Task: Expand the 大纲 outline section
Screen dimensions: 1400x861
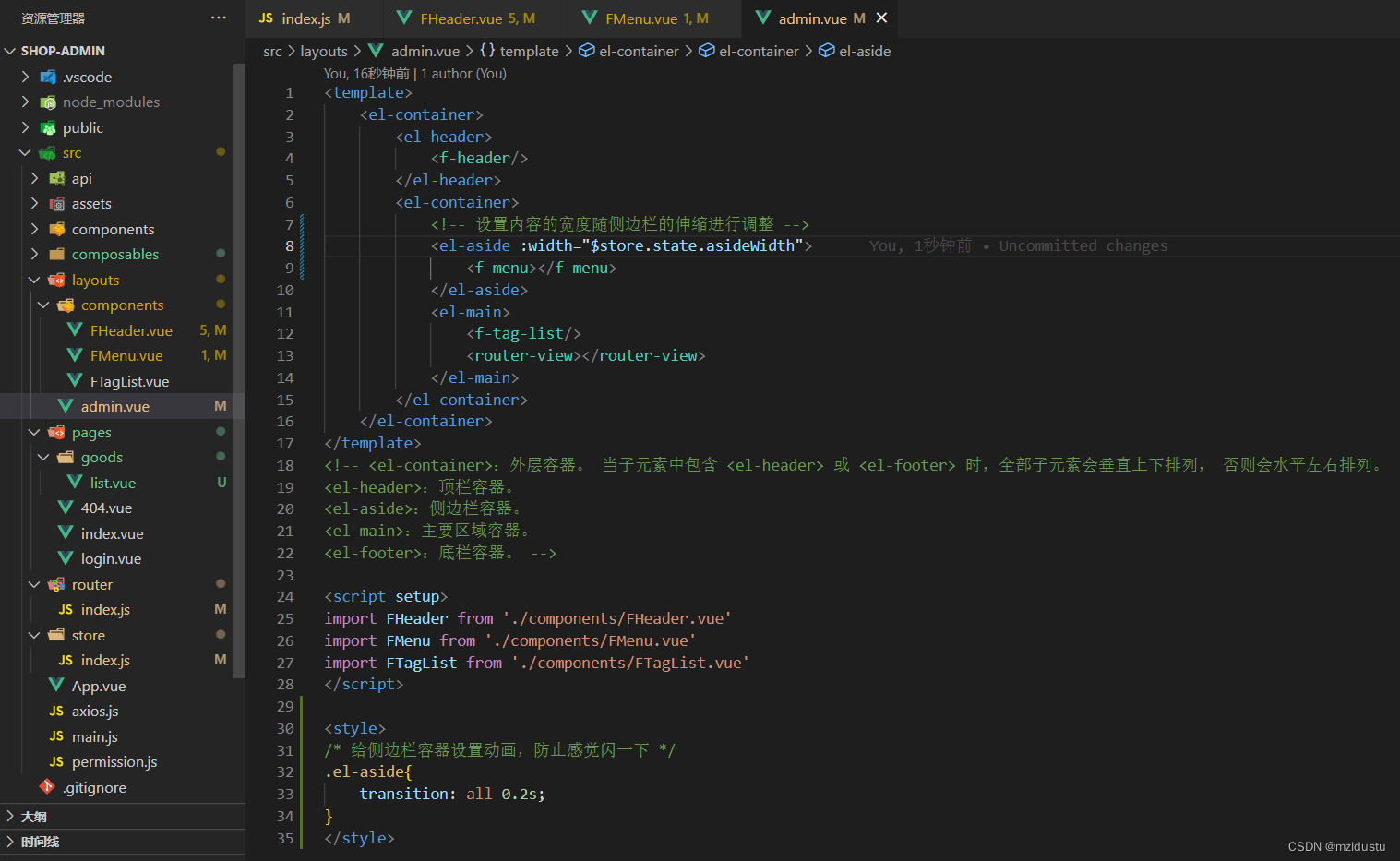Action: coord(10,816)
